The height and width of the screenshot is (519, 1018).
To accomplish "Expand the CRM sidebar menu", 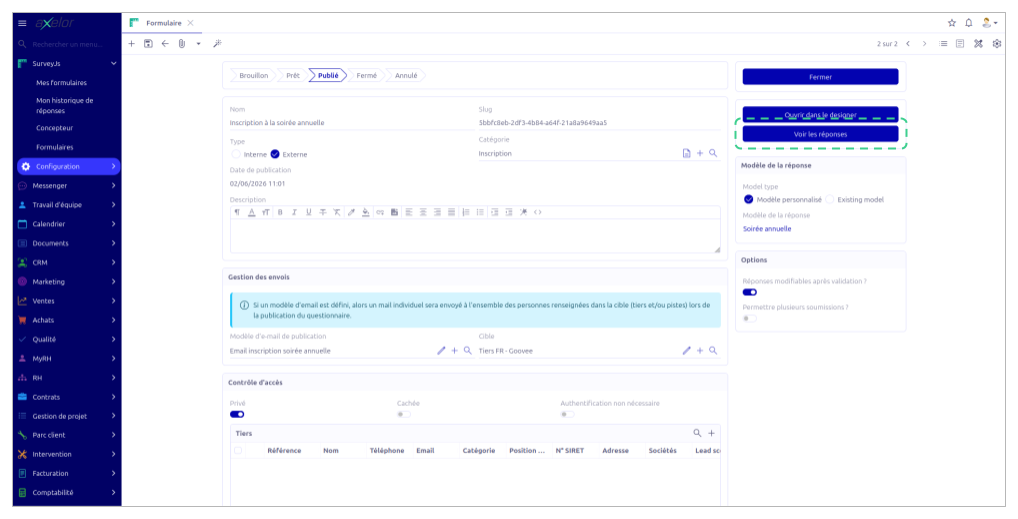I will [x=68, y=262].
